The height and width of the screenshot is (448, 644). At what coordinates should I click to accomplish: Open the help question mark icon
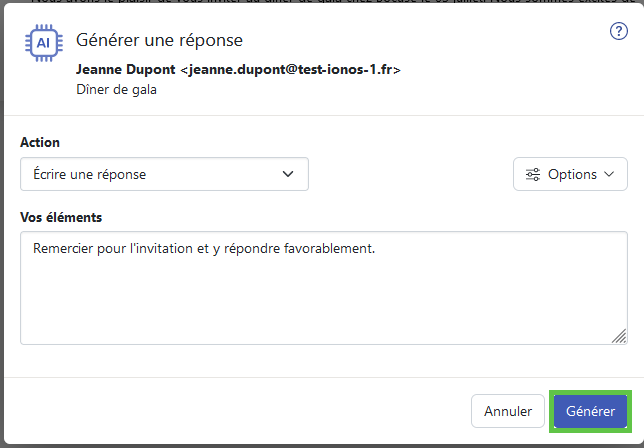tap(619, 31)
